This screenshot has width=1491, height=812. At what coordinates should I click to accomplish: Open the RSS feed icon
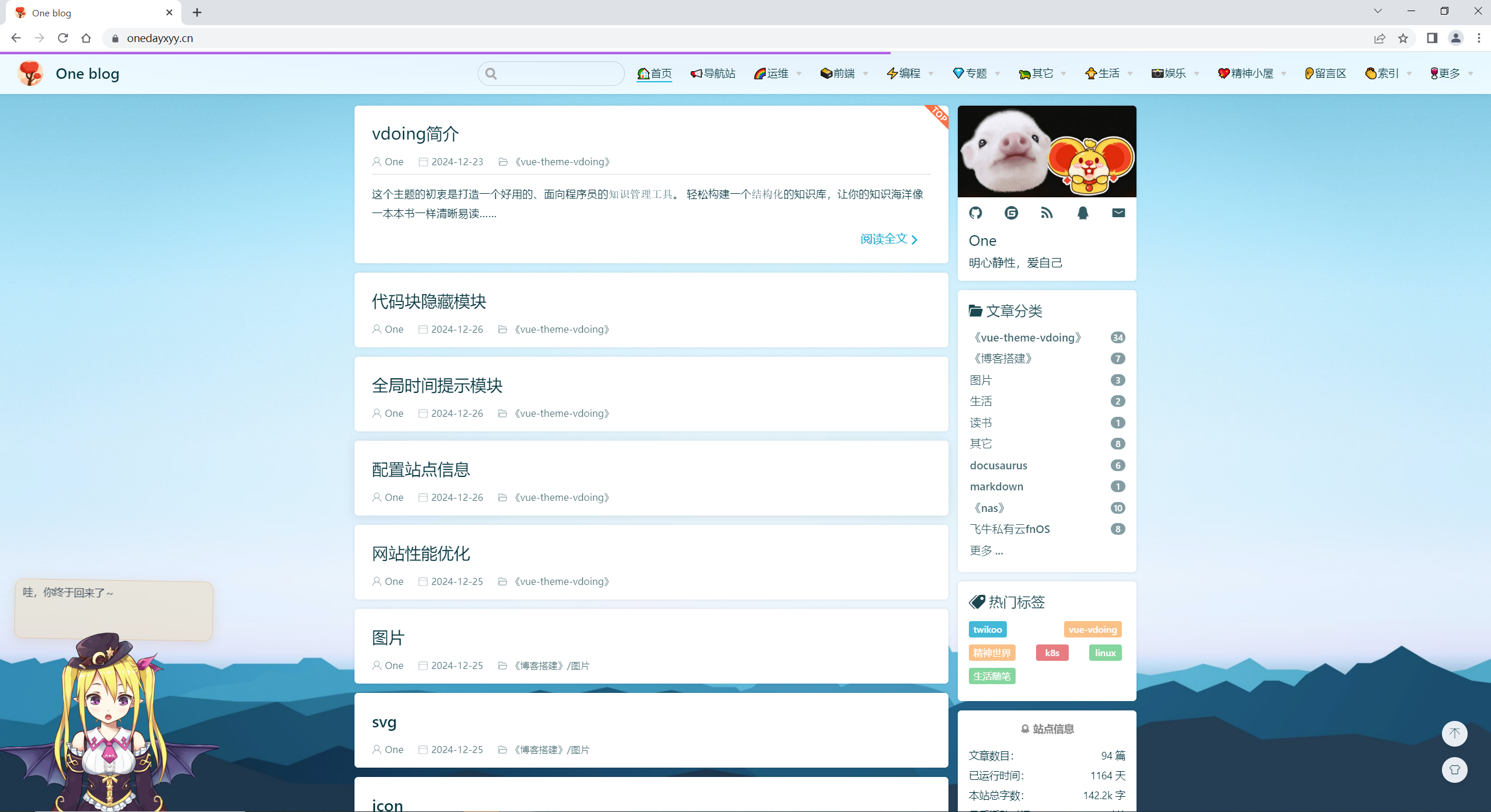[1047, 213]
